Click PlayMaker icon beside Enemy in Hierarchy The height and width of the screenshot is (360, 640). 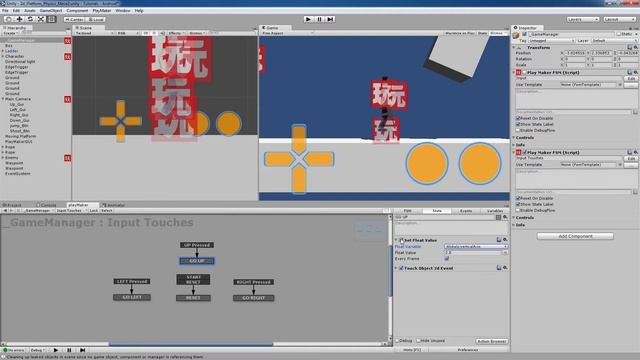[x=67, y=158]
